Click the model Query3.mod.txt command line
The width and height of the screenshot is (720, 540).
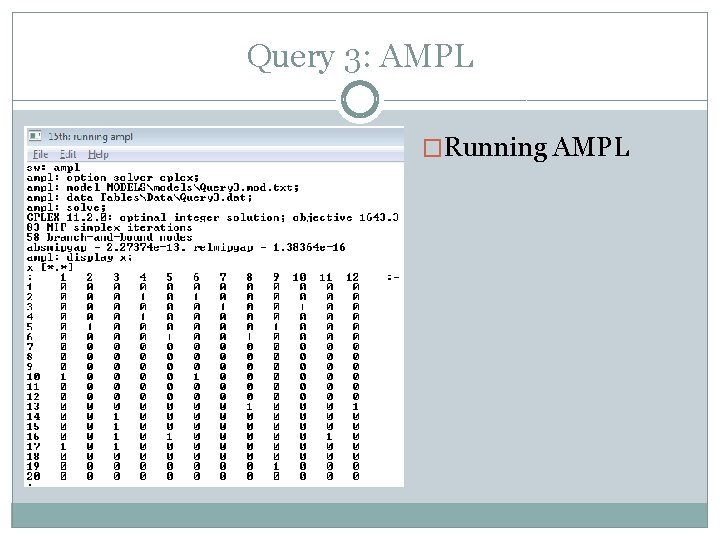[163, 188]
